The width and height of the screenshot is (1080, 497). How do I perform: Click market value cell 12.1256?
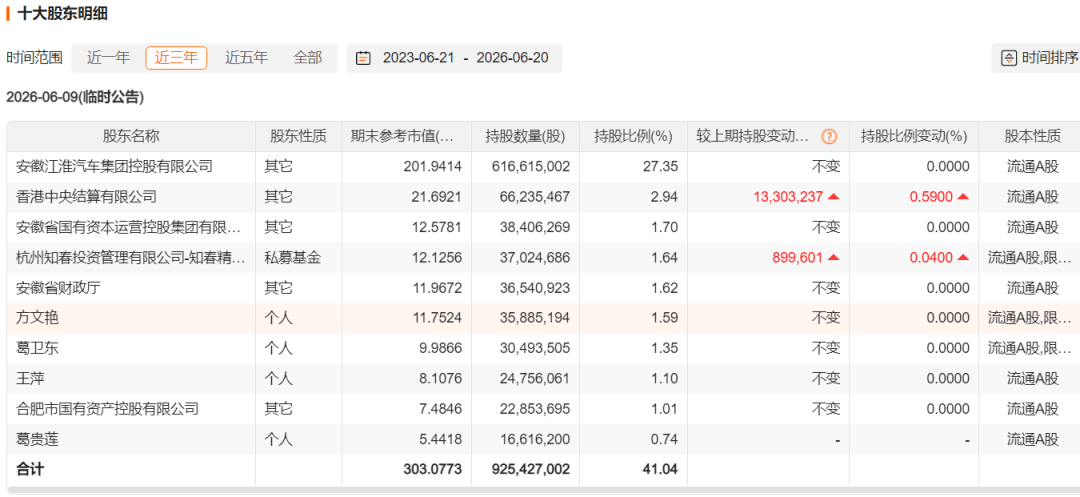[437, 257]
